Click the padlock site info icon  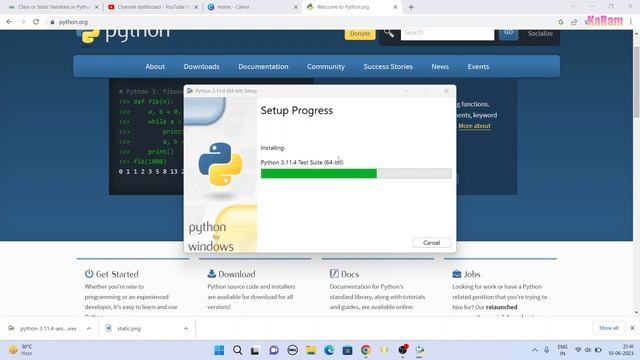coord(52,22)
